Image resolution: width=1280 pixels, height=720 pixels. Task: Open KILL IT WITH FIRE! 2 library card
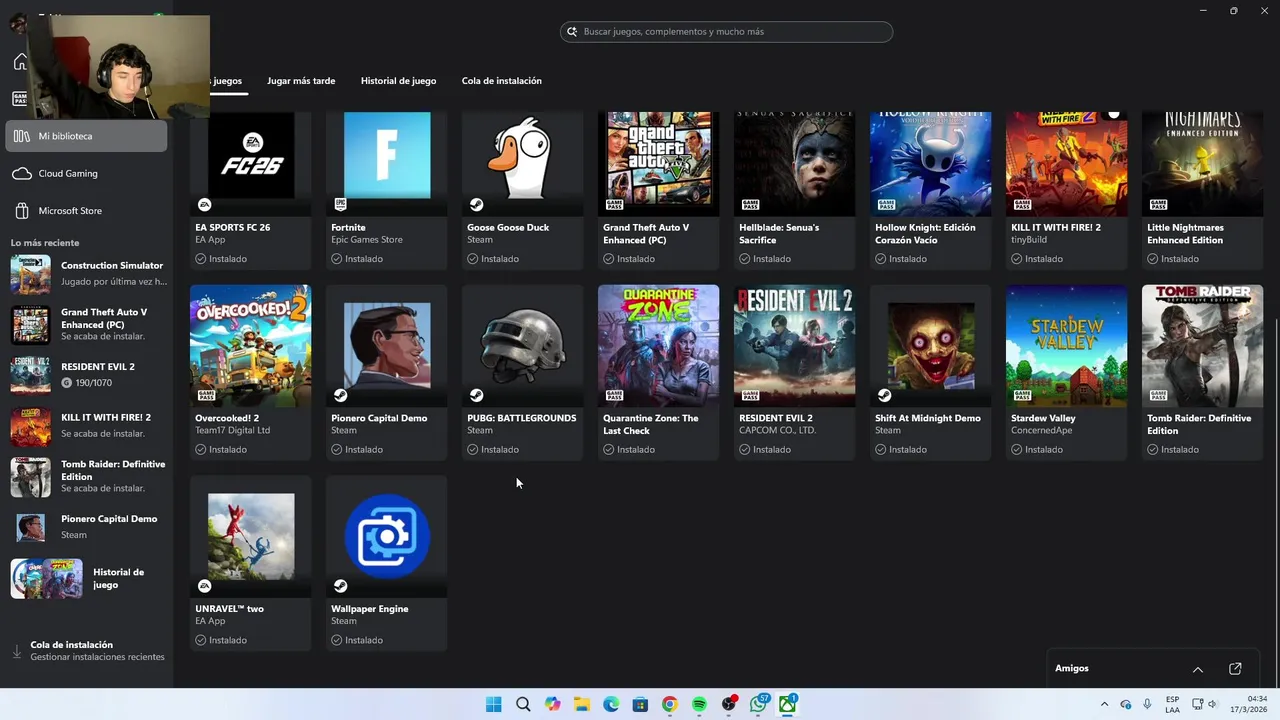point(1067,190)
